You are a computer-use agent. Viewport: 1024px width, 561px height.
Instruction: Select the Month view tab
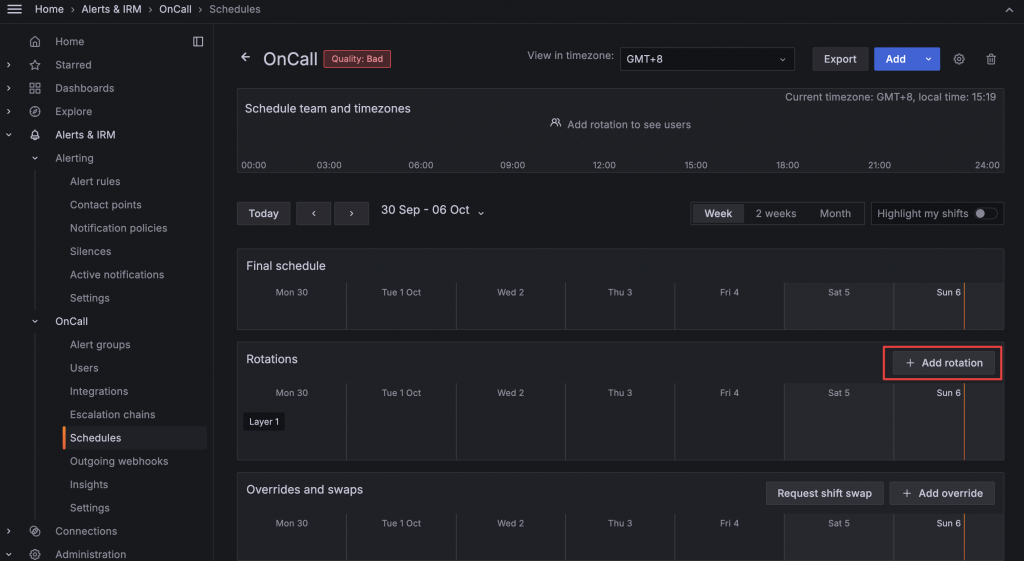[x=835, y=214]
